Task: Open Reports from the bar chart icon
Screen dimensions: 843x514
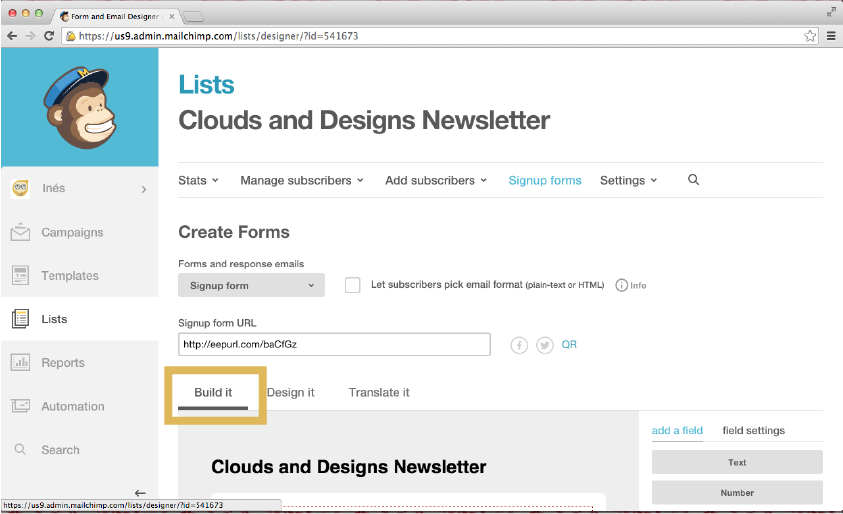Action: pyautogui.click(x=20, y=362)
